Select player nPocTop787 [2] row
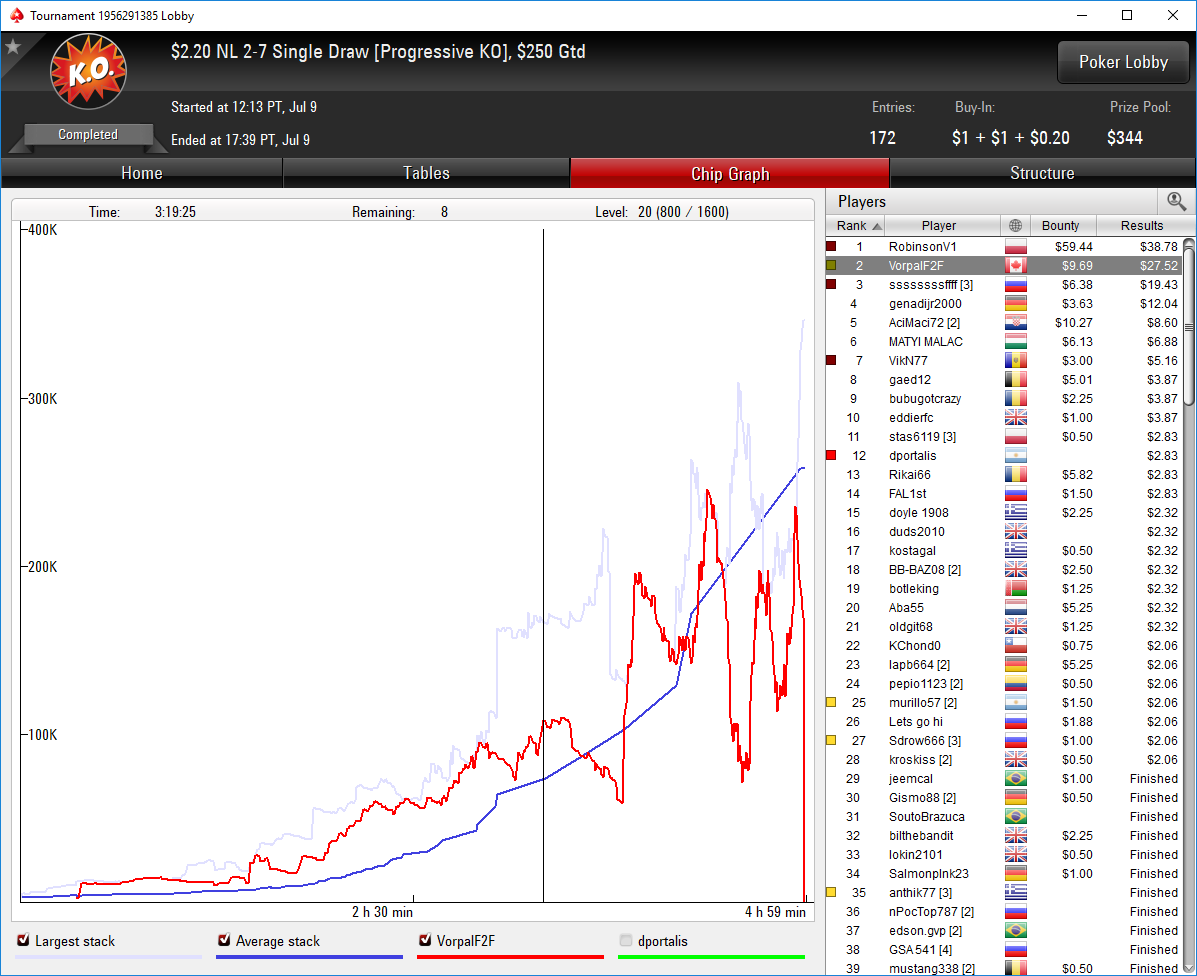The image size is (1197, 976). [x=1004, y=911]
